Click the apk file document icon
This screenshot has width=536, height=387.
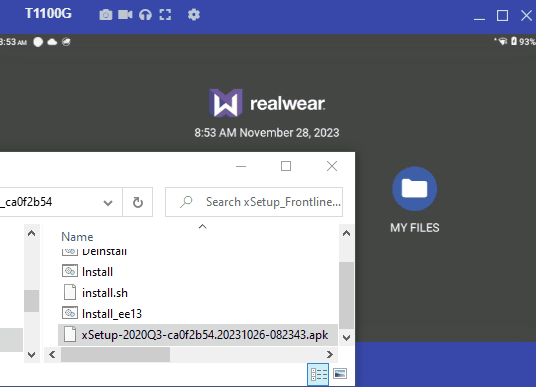click(x=70, y=334)
